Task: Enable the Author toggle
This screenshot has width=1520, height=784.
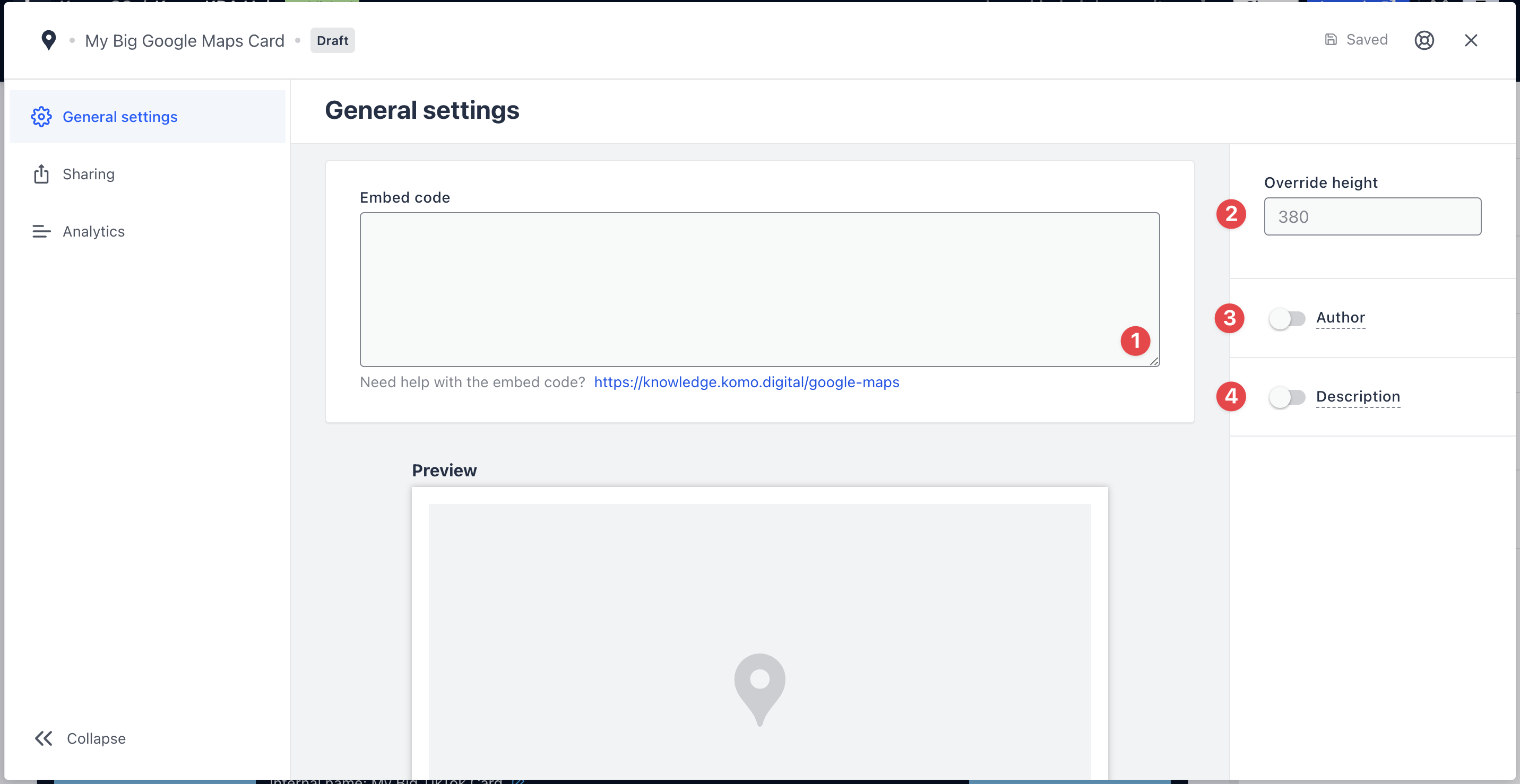Action: pos(1287,319)
